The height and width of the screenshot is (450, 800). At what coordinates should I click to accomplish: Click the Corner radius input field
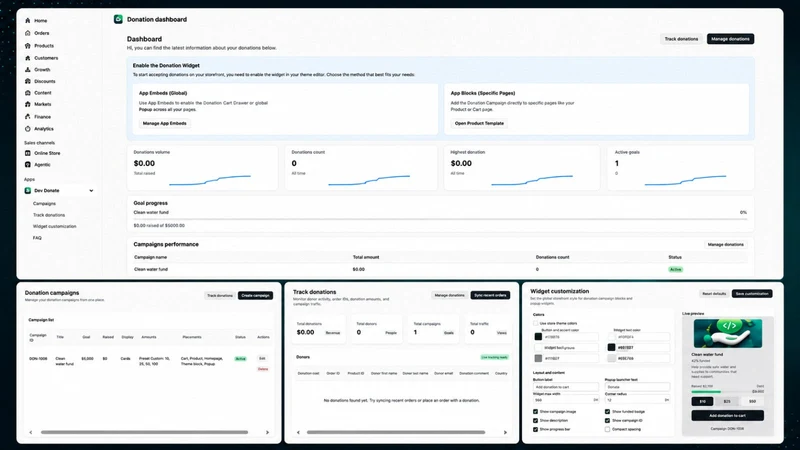637,400
